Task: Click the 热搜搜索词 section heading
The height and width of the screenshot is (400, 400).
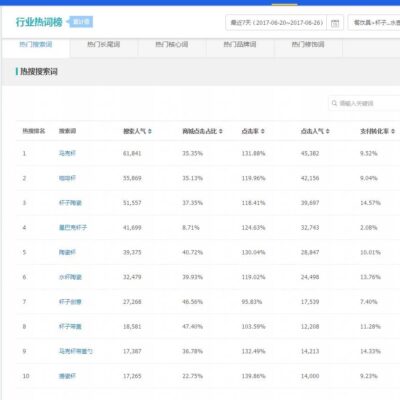Action: click(39, 71)
